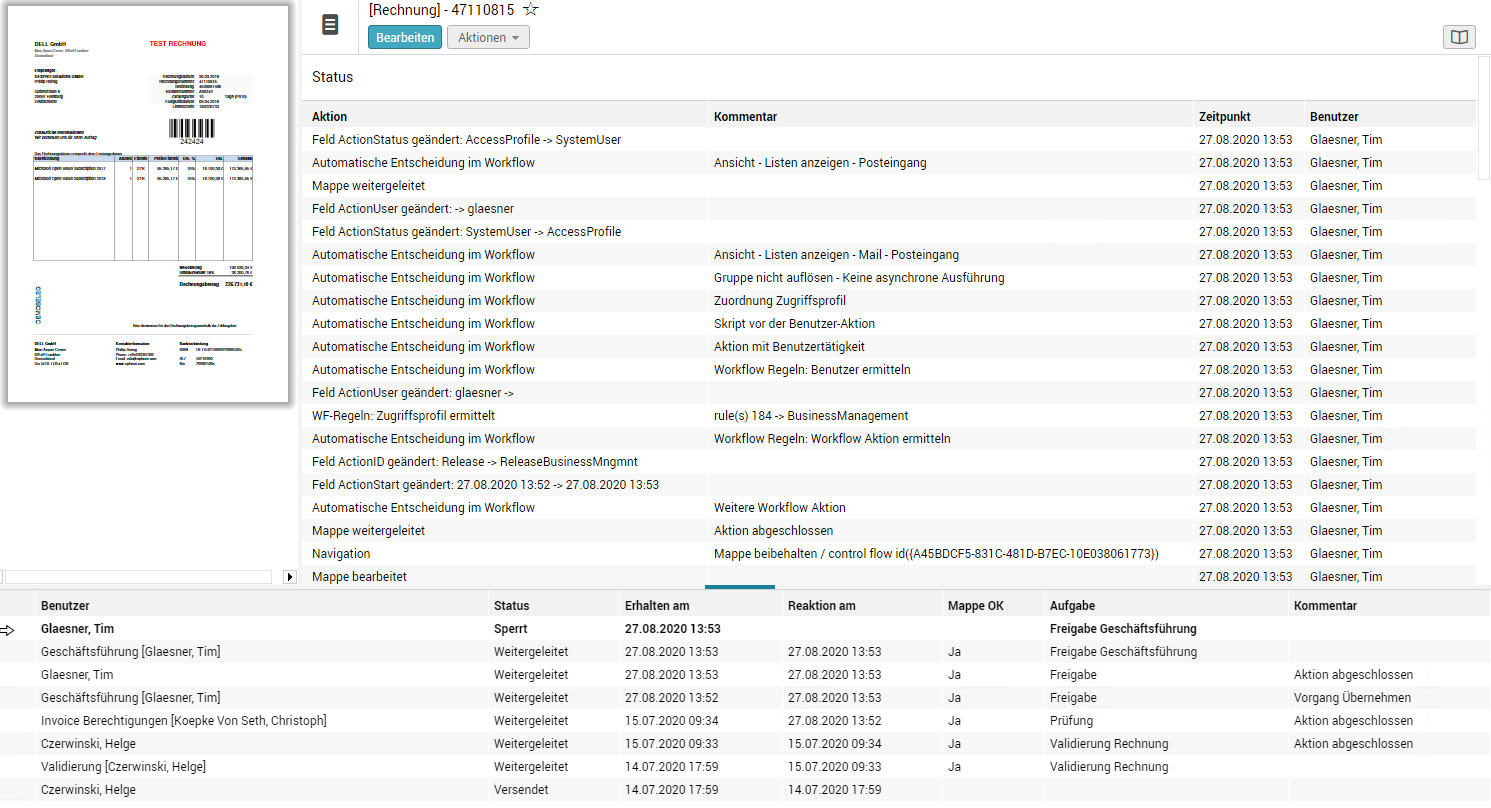Image resolution: width=1491 pixels, height=808 pixels.
Task: Select comment 'Workflow Regeln: Workflow Aktion ermitteln'
Action: coord(832,439)
